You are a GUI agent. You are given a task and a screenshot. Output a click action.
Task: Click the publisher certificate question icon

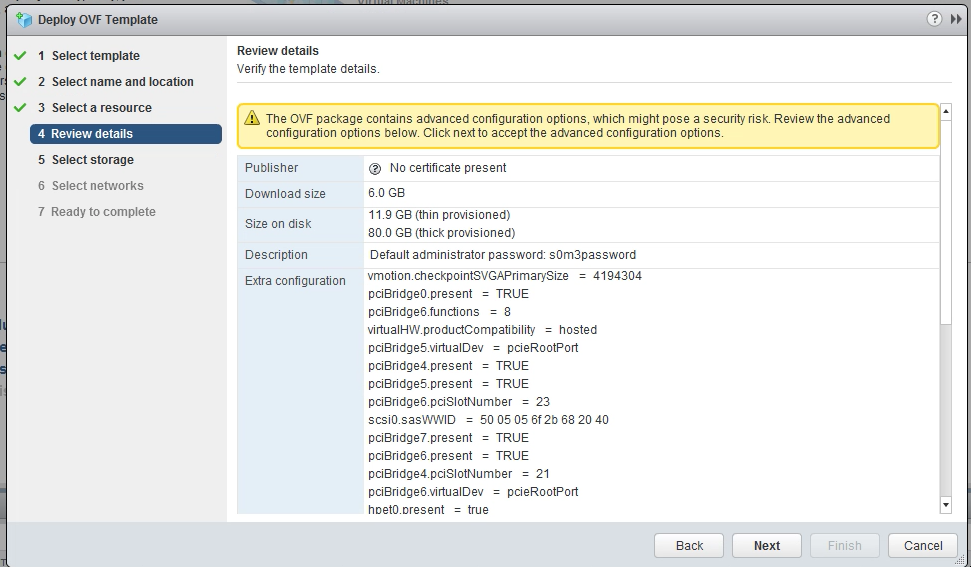click(x=375, y=168)
